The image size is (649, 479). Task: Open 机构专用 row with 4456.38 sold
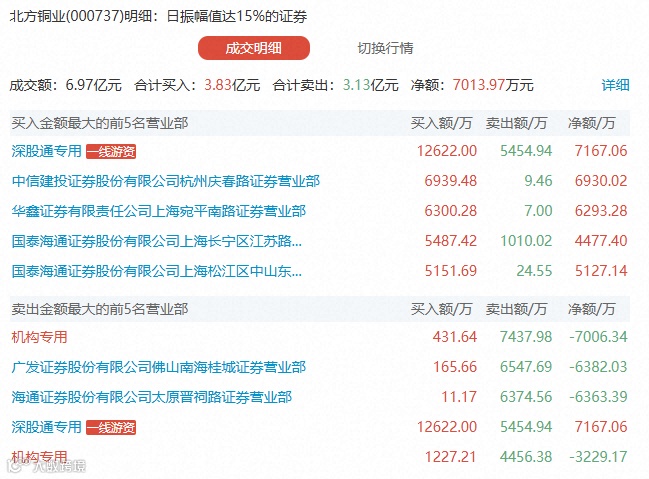pyautogui.click(x=39, y=457)
